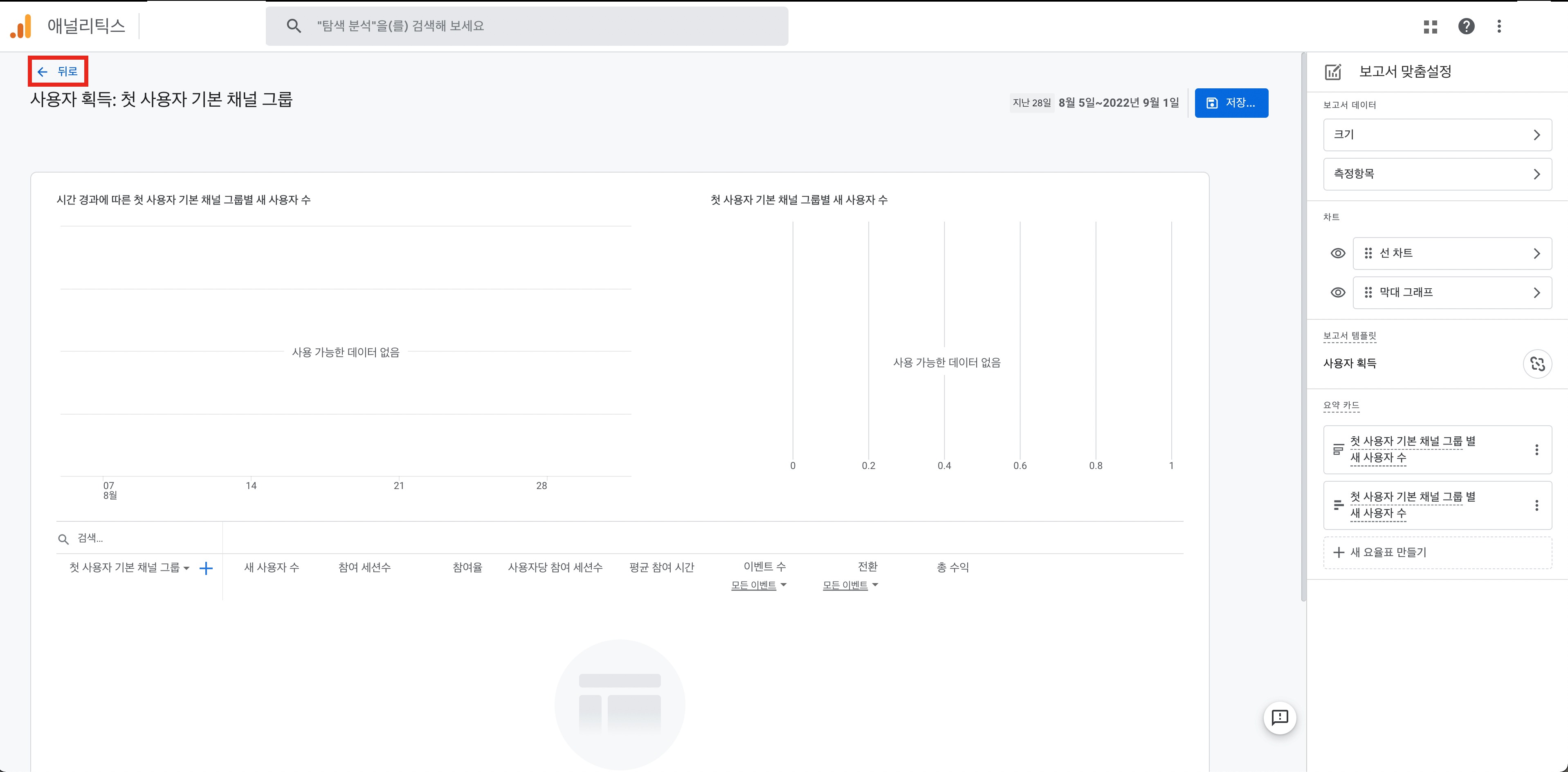Viewport: 1568px width, 772px height.
Task: Go back with the 뒤로 arrow
Action: tap(58, 71)
